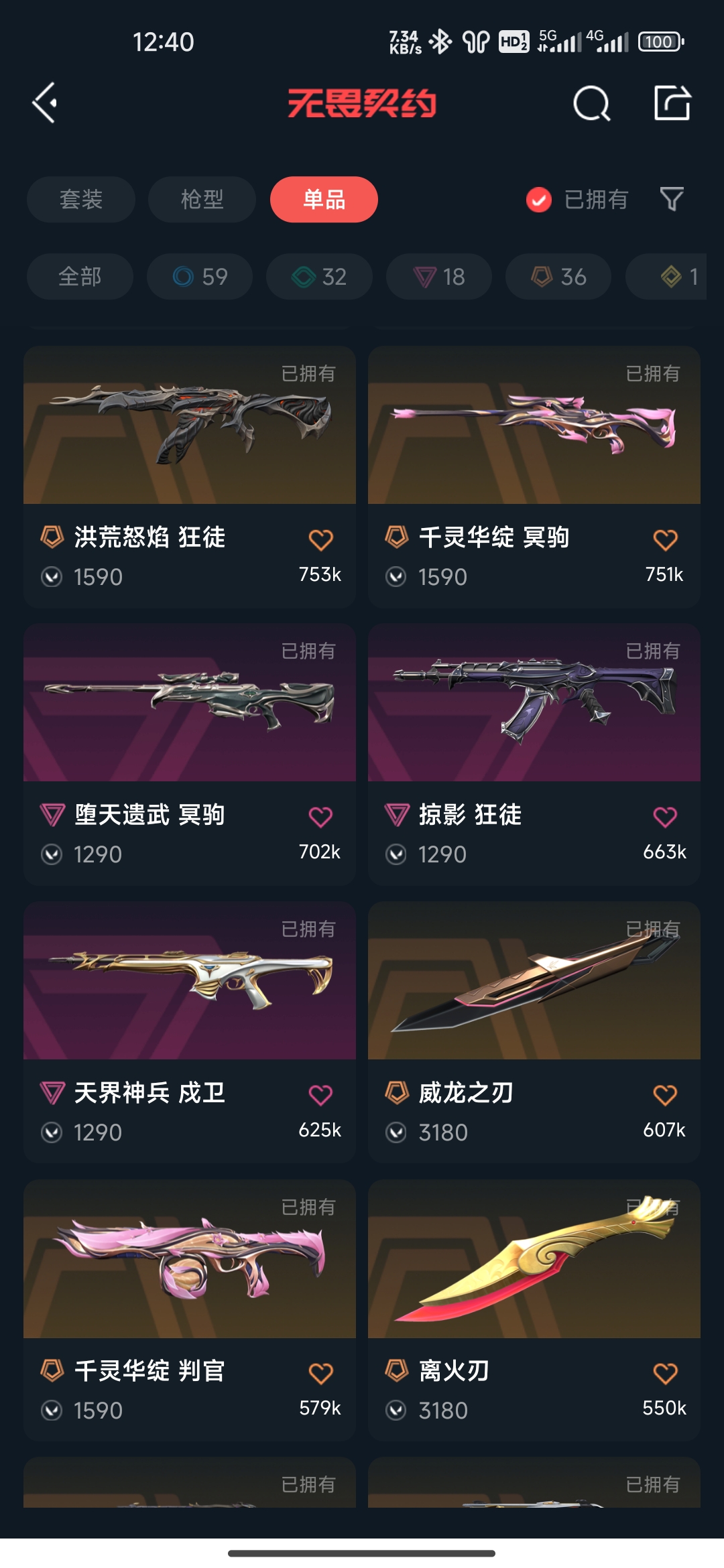The height and width of the screenshot is (1568, 724).
Task: Filter by pink tier chip 18
Action: [x=439, y=276]
